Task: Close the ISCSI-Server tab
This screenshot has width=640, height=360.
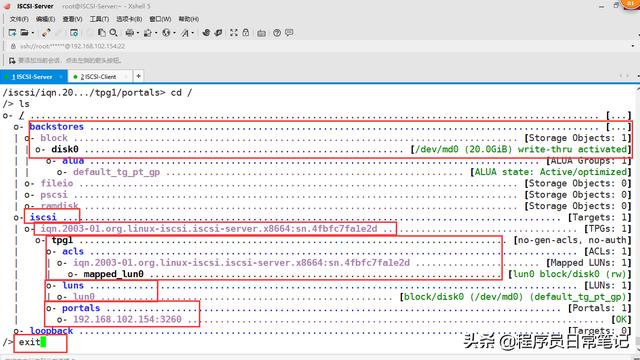Action: pyautogui.click(x=61, y=77)
